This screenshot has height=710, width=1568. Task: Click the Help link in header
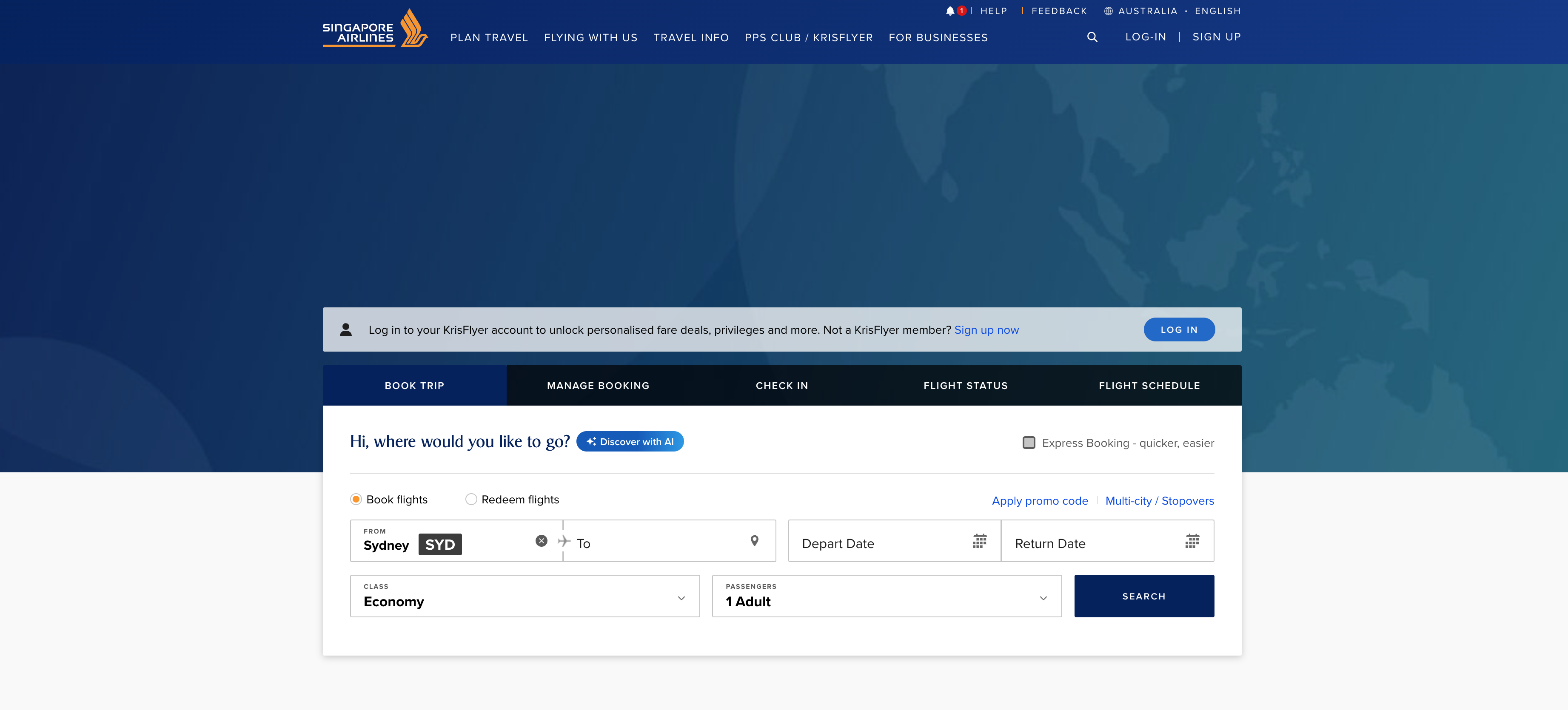993,11
